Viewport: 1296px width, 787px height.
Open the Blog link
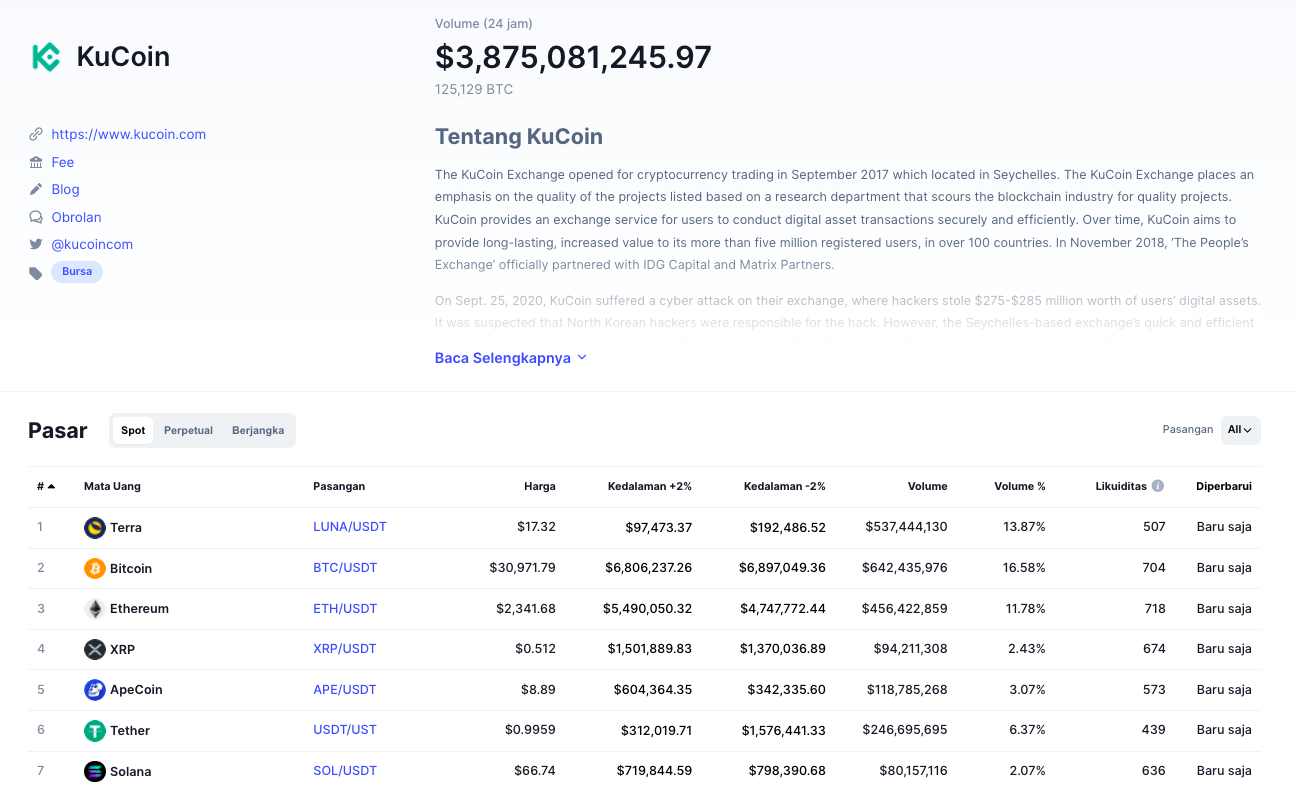[66, 189]
